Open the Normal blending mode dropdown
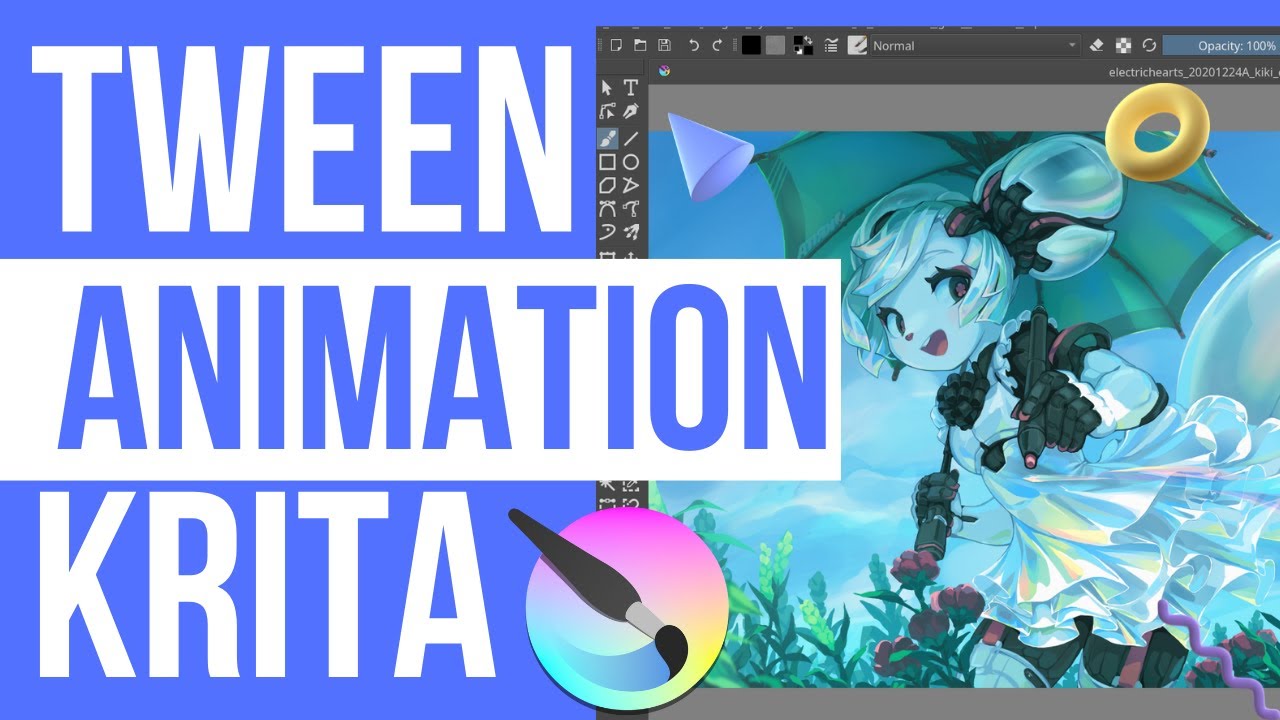This screenshot has height=720, width=1280. 975,45
